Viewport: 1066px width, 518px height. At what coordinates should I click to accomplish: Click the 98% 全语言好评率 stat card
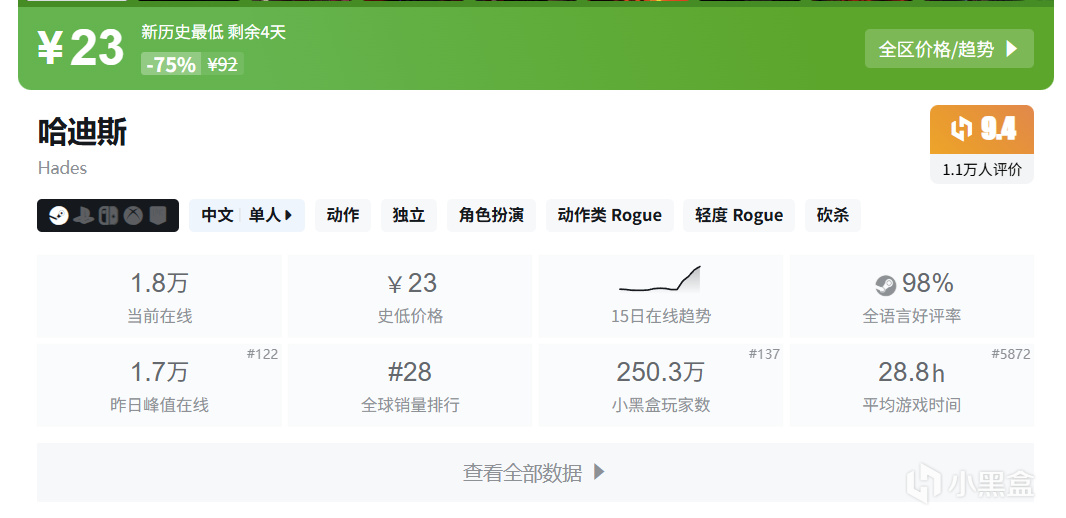point(912,296)
